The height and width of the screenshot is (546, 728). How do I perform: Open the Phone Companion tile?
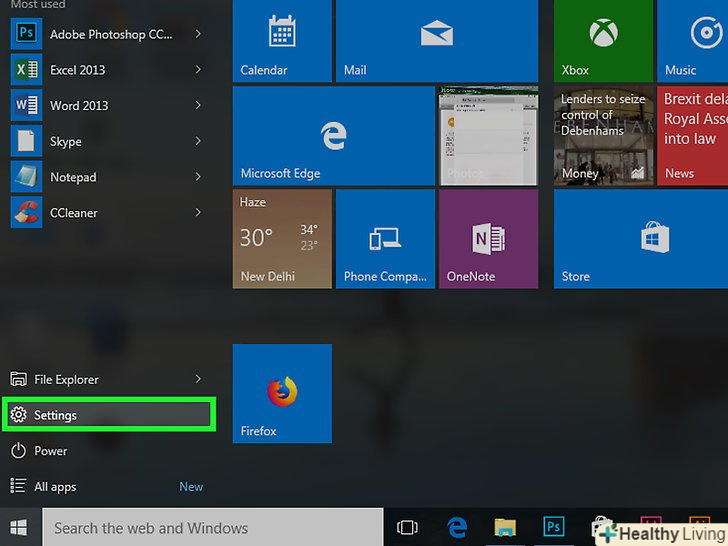(385, 239)
